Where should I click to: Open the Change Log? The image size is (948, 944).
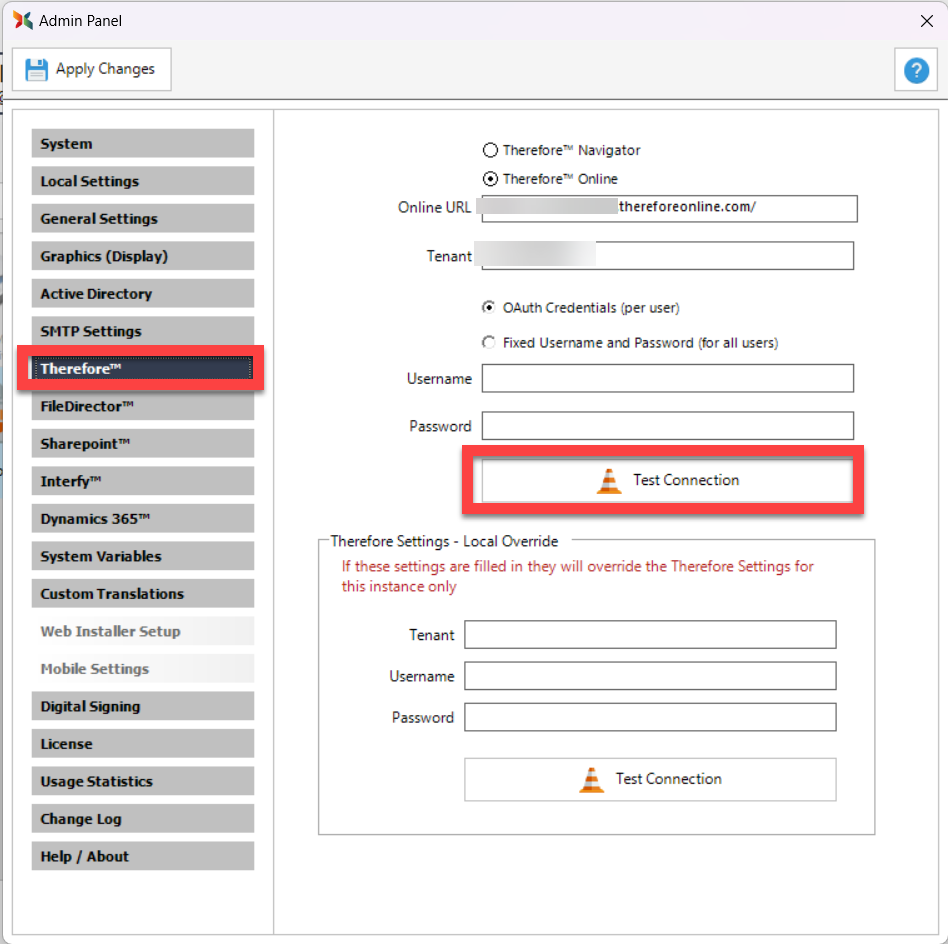[143, 818]
